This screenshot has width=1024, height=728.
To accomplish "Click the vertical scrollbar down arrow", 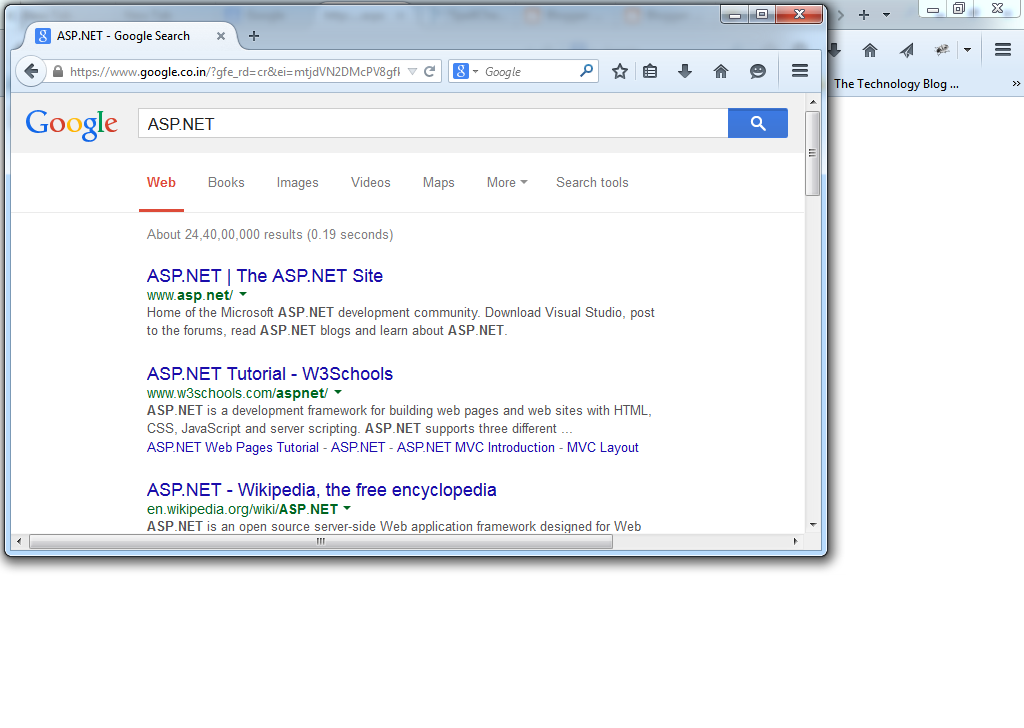I will (812, 524).
